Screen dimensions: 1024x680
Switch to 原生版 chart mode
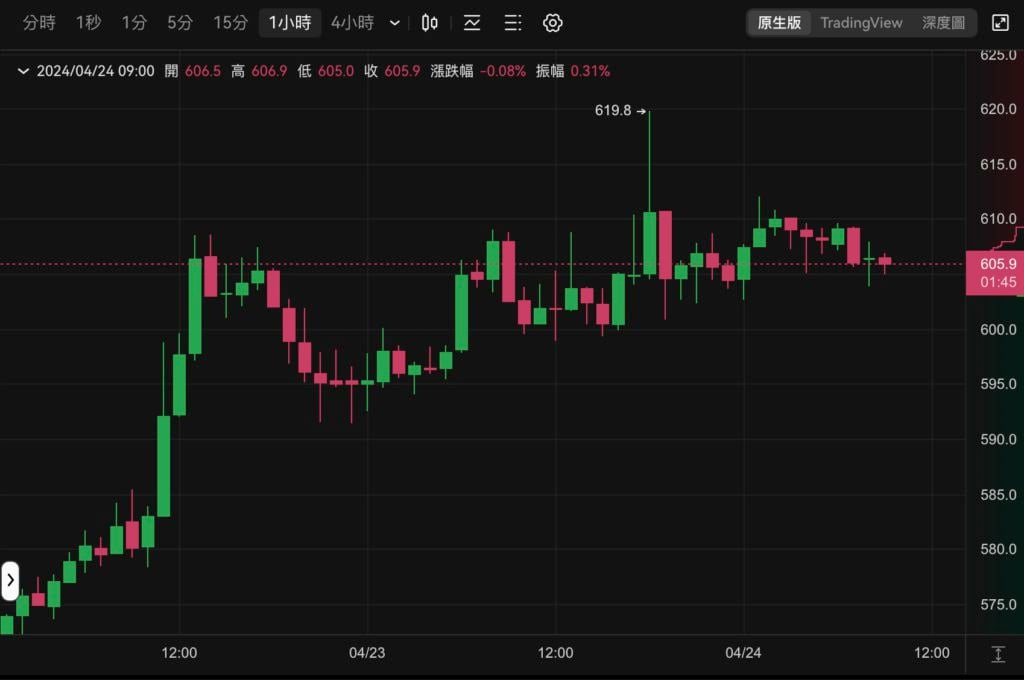pyautogui.click(x=779, y=23)
